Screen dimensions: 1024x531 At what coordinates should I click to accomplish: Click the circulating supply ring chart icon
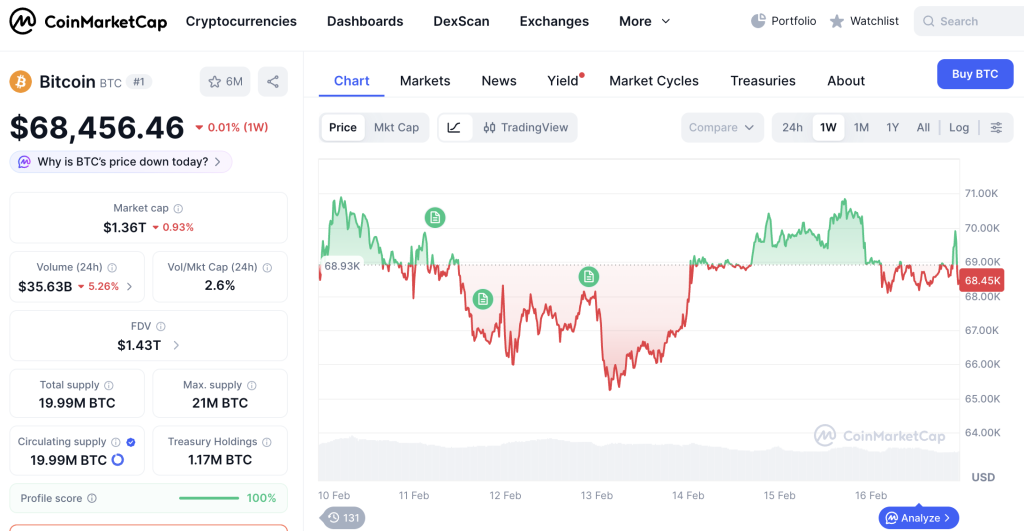(x=118, y=460)
